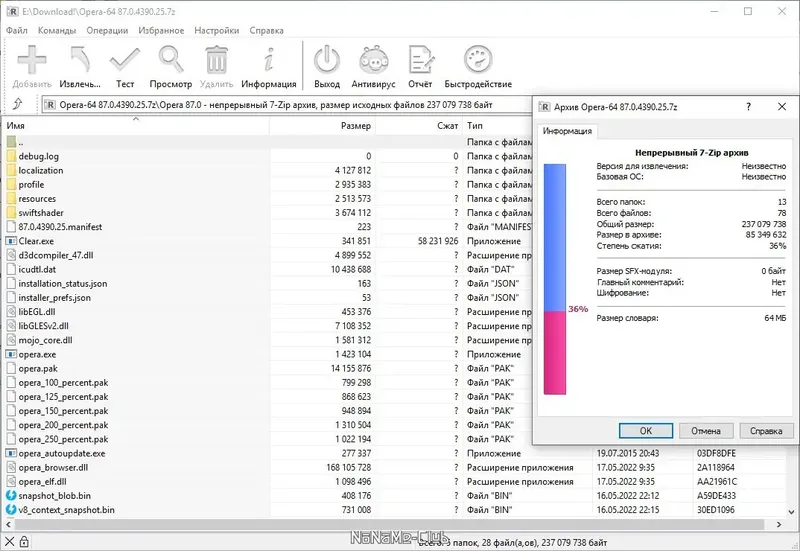Screen dimensions: 800x551
Task: Click the scroll left arrow
Action: coord(9,524)
